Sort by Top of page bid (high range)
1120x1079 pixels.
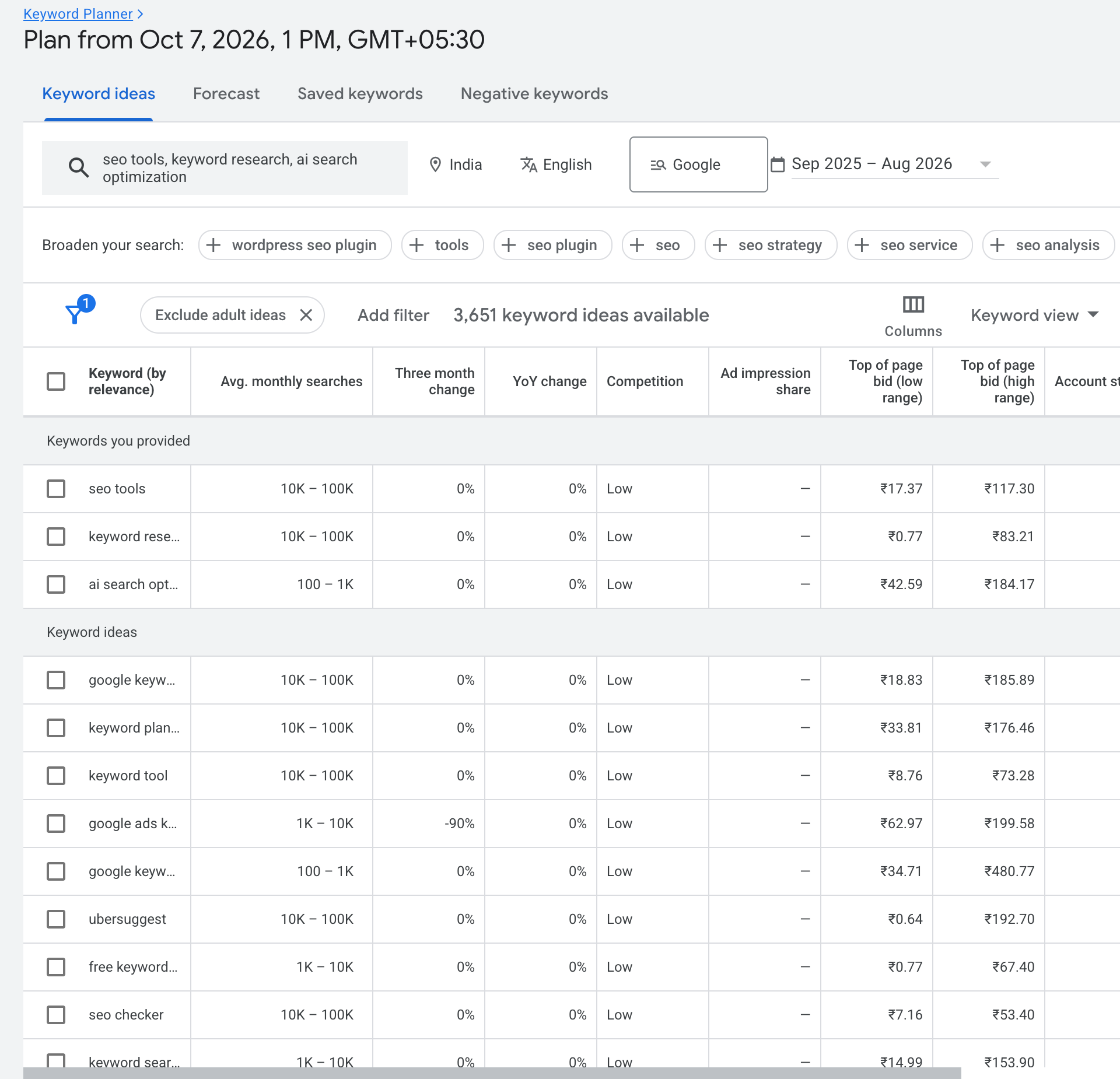tap(997, 381)
